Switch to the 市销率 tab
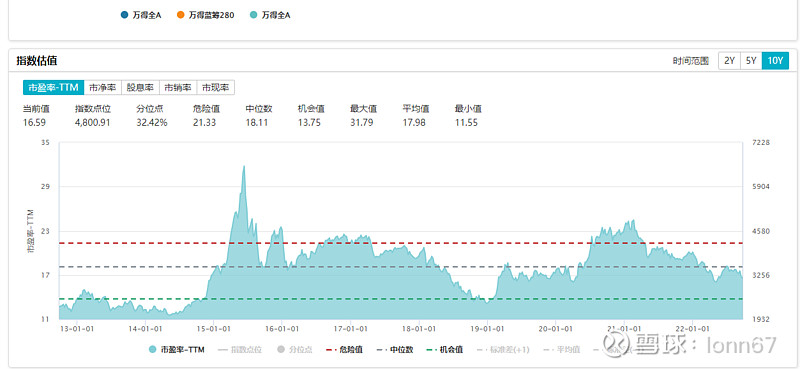This screenshot has height=369, width=800. pyautogui.click(x=178, y=87)
